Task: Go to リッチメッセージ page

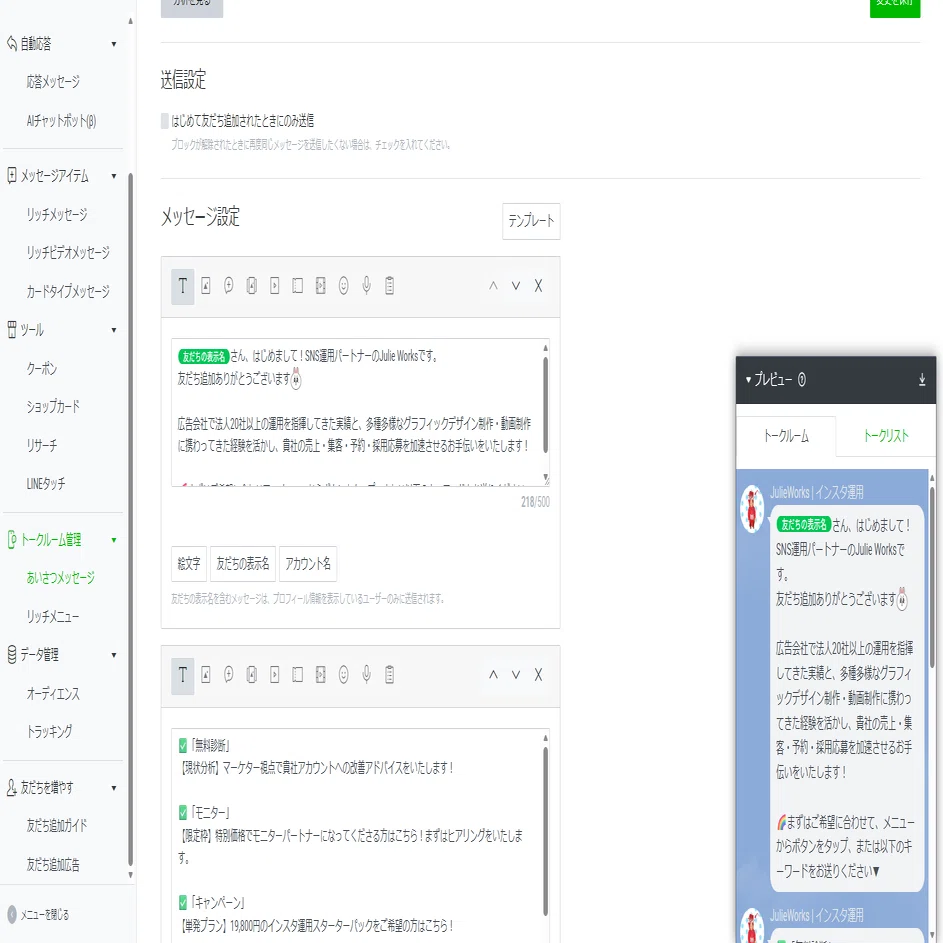Action: (x=57, y=215)
